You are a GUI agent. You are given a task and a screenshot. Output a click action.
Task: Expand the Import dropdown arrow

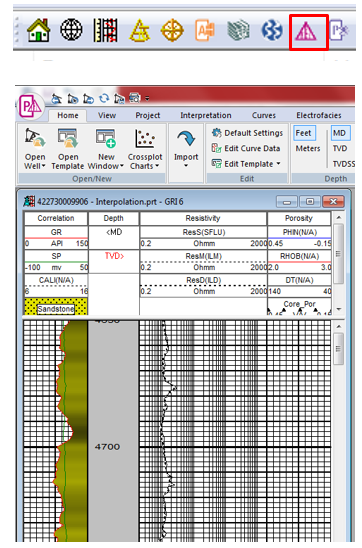186,165
